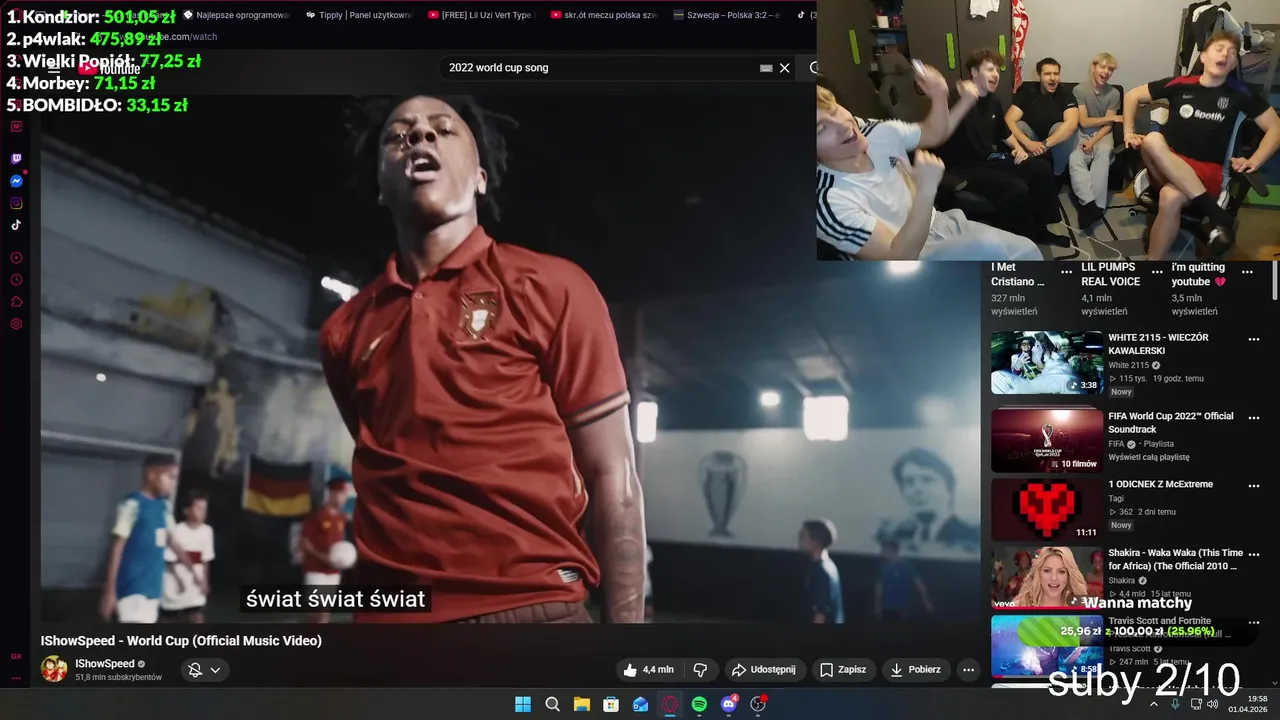Open on-screen keyboard icon in search box
The image size is (1280, 720).
[766, 68]
